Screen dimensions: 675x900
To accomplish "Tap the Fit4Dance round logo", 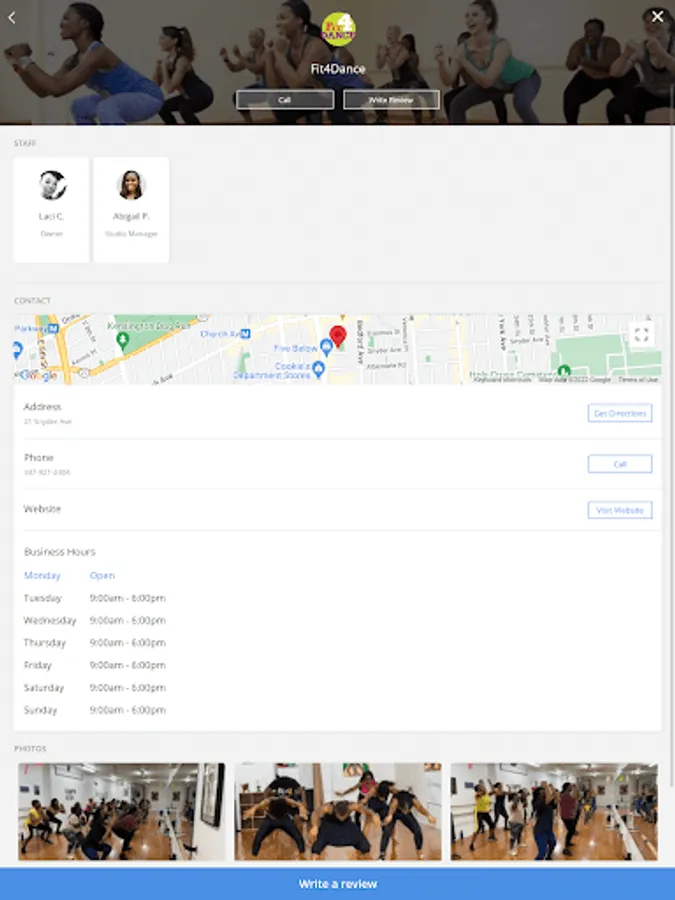I will [x=338, y=29].
